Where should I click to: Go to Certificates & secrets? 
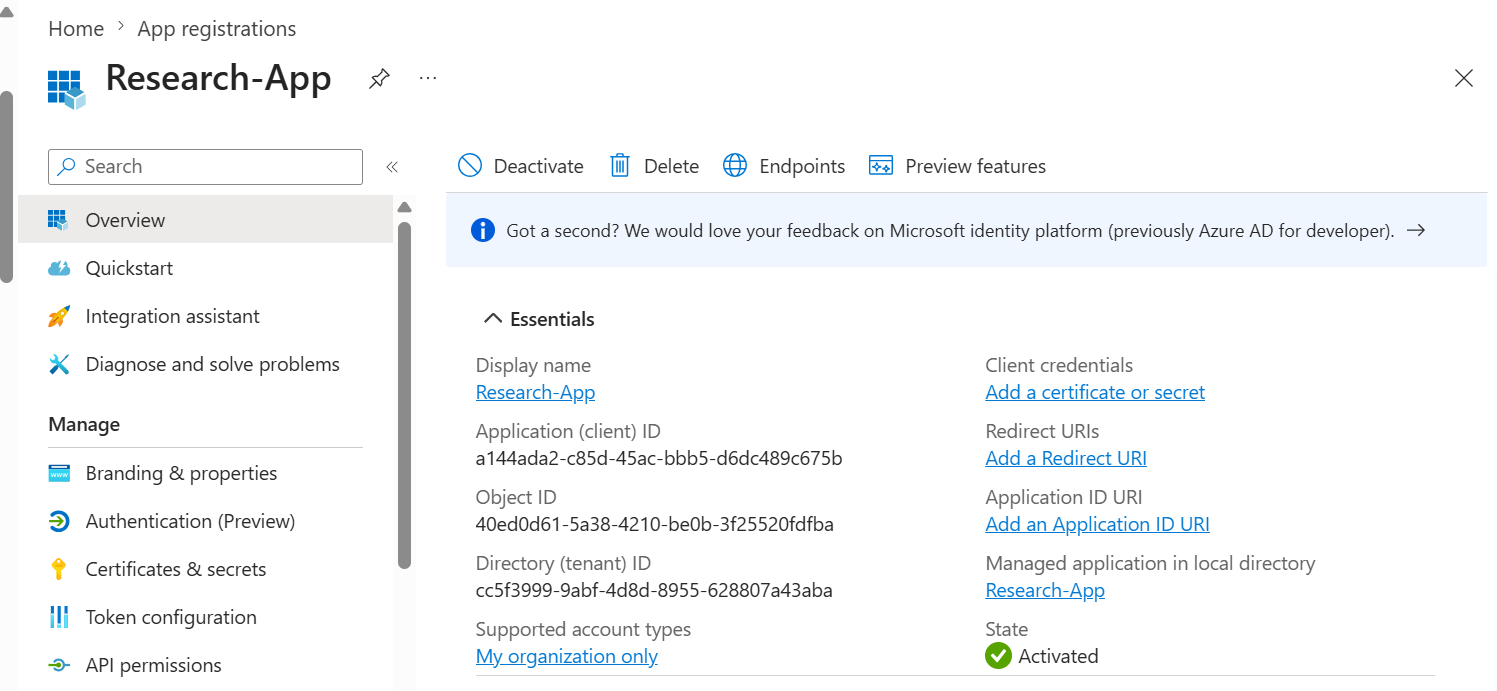pos(205,569)
